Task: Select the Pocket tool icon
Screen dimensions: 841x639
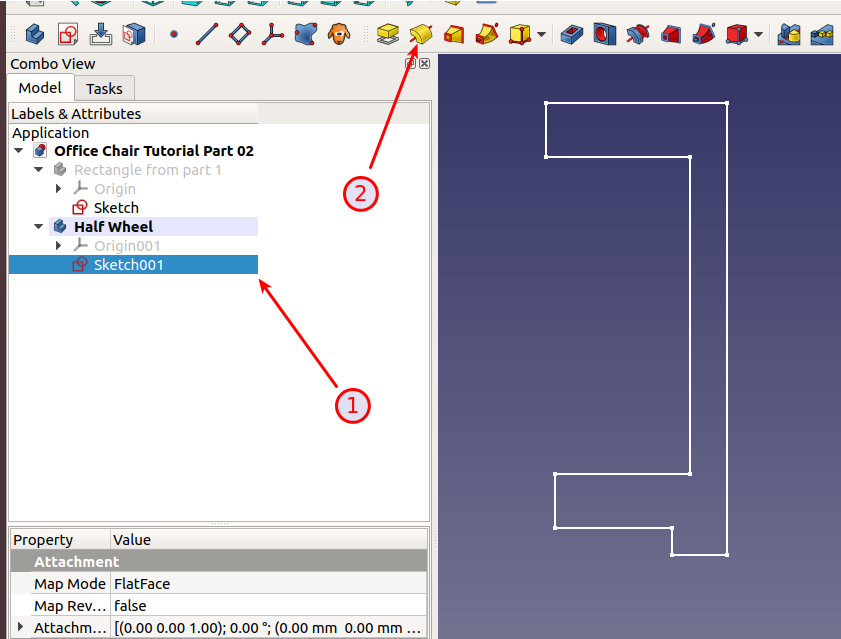Action: pos(572,35)
